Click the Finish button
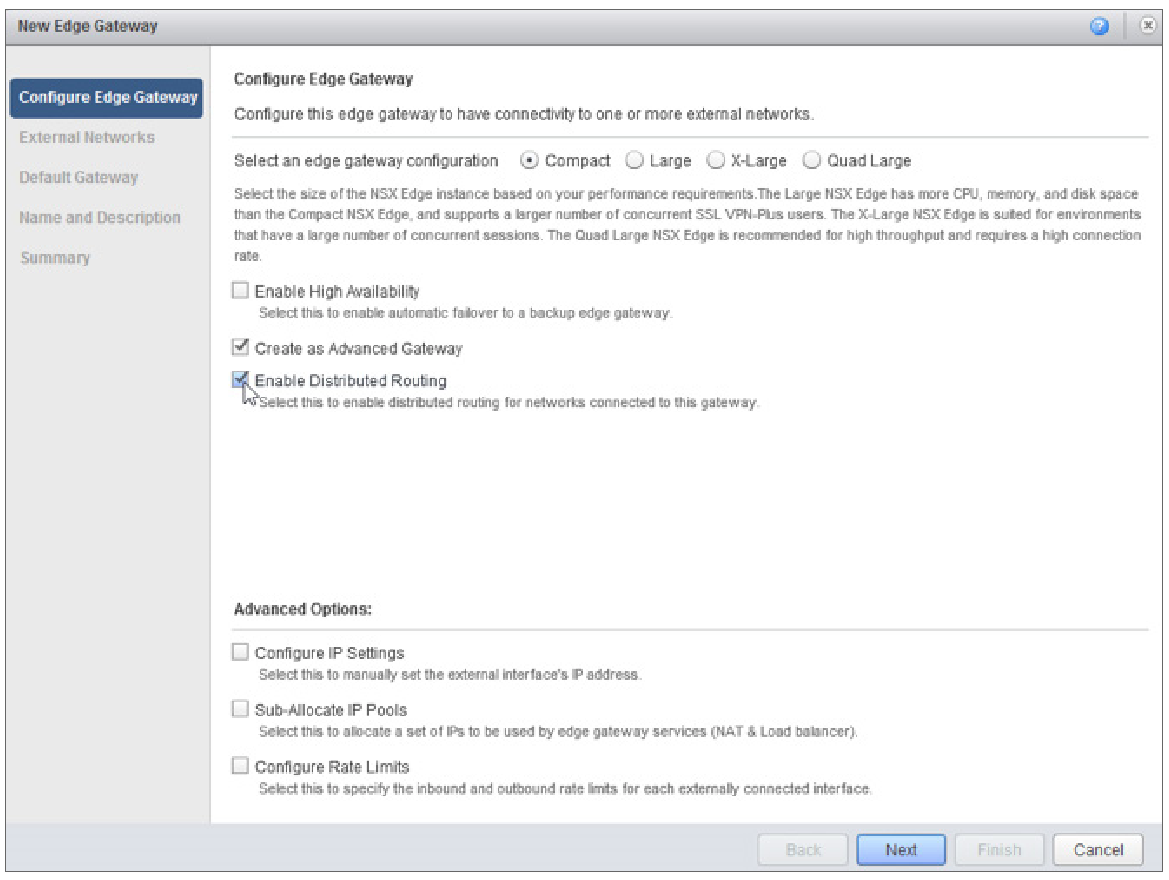1169x880 pixels. (999, 849)
